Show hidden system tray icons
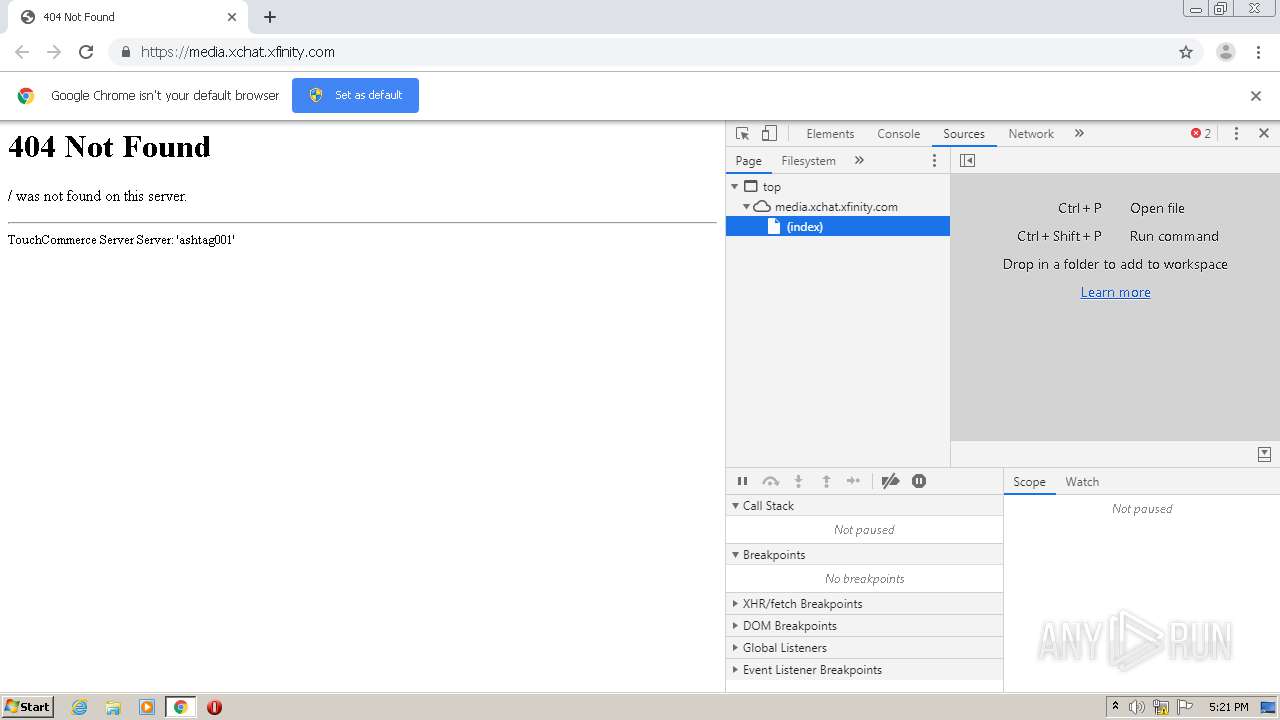Image resolution: width=1280 pixels, height=720 pixels. click(1115, 707)
